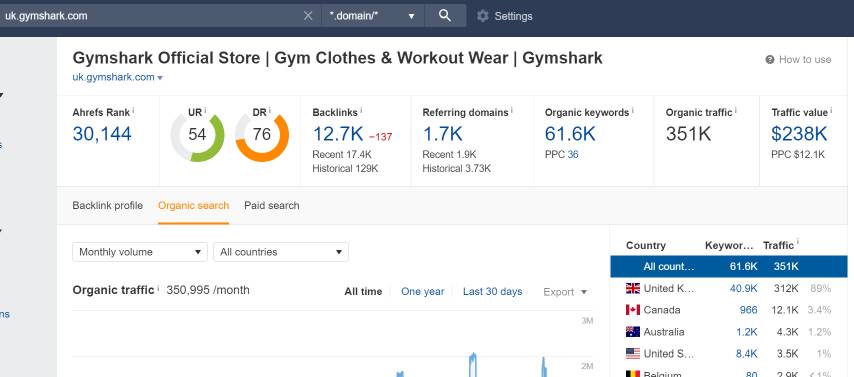Clear the uk.gymshark.com search field
Screen dimensions: 854x377
tap(308, 16)
